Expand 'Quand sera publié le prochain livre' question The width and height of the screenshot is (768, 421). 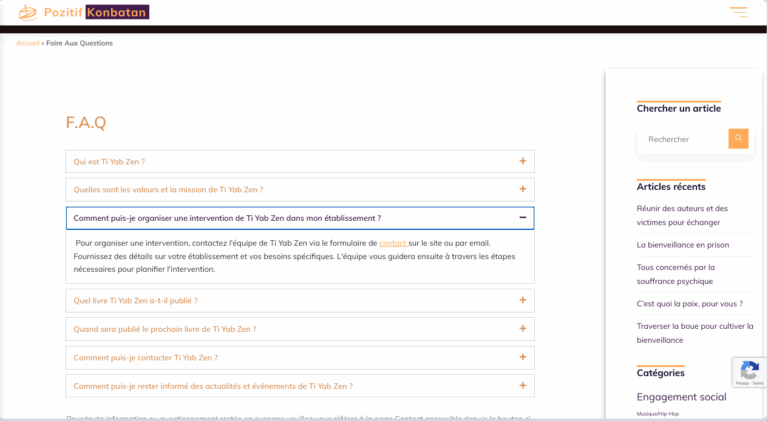[165, 329]
